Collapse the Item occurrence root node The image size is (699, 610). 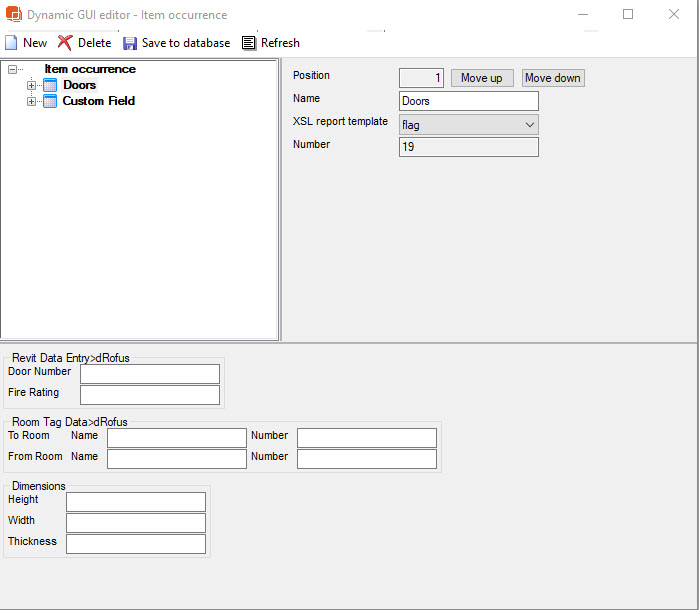[x=12, y=69]
